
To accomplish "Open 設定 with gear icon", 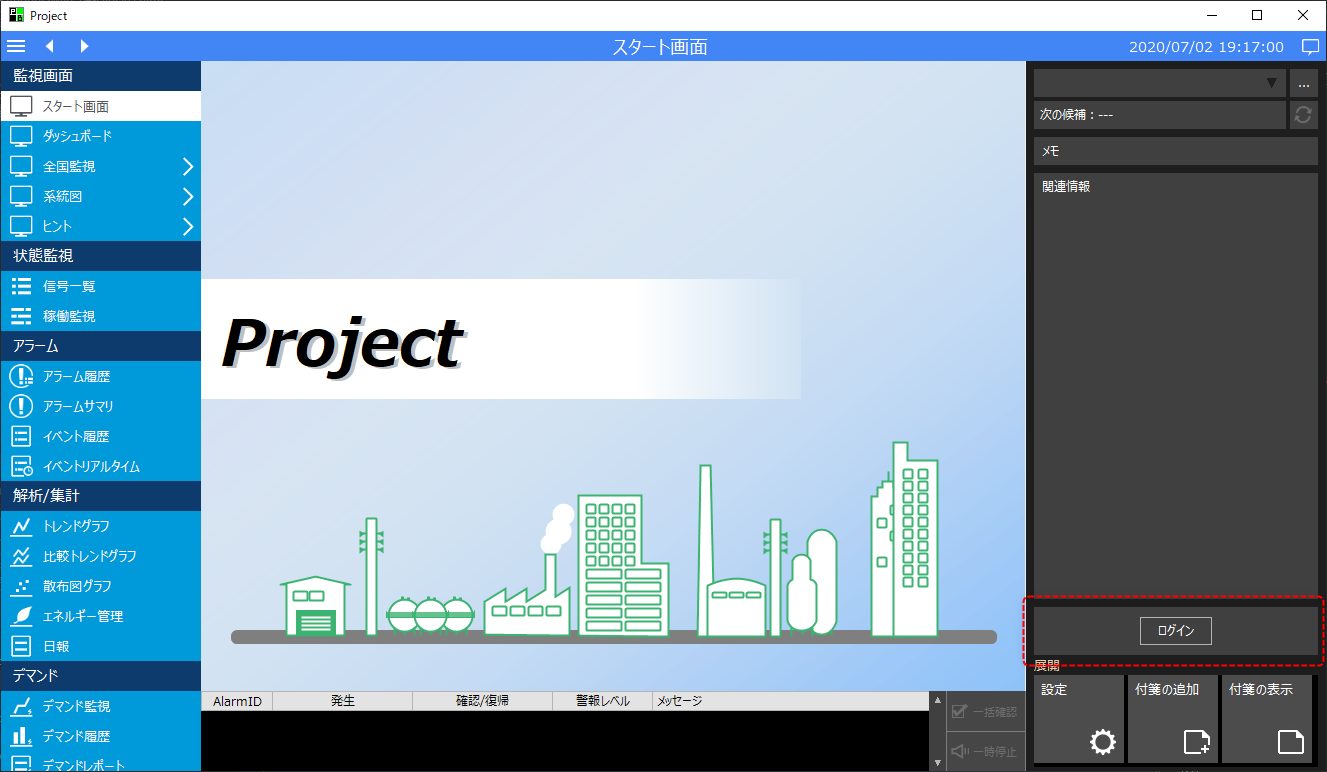I will click(x=1078, y=719).
